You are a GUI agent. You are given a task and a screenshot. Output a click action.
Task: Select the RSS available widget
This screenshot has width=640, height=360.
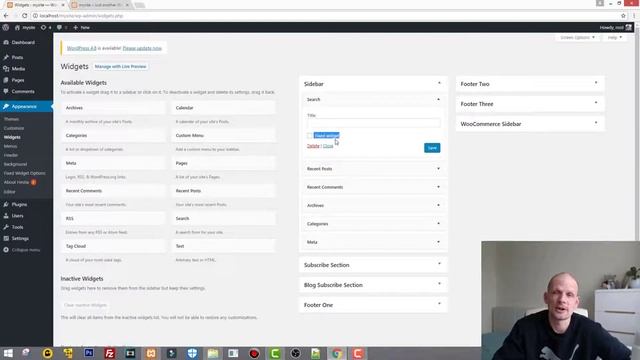(113, 218)
